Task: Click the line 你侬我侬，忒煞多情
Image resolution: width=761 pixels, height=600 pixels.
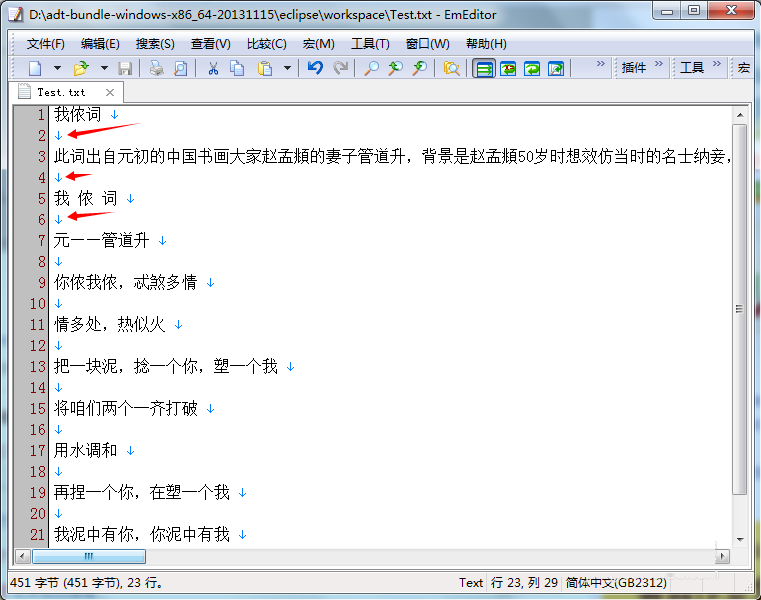Action: (126, 283)
